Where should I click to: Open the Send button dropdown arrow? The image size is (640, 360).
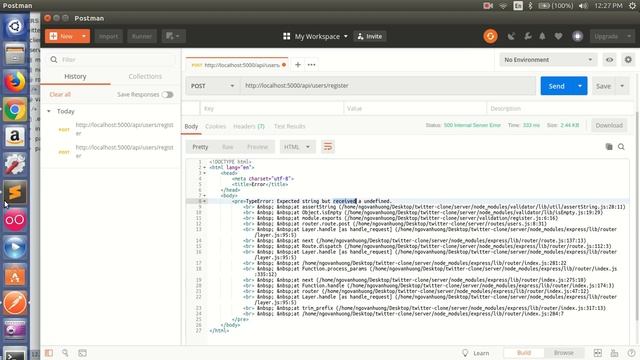tap(580, 86)
